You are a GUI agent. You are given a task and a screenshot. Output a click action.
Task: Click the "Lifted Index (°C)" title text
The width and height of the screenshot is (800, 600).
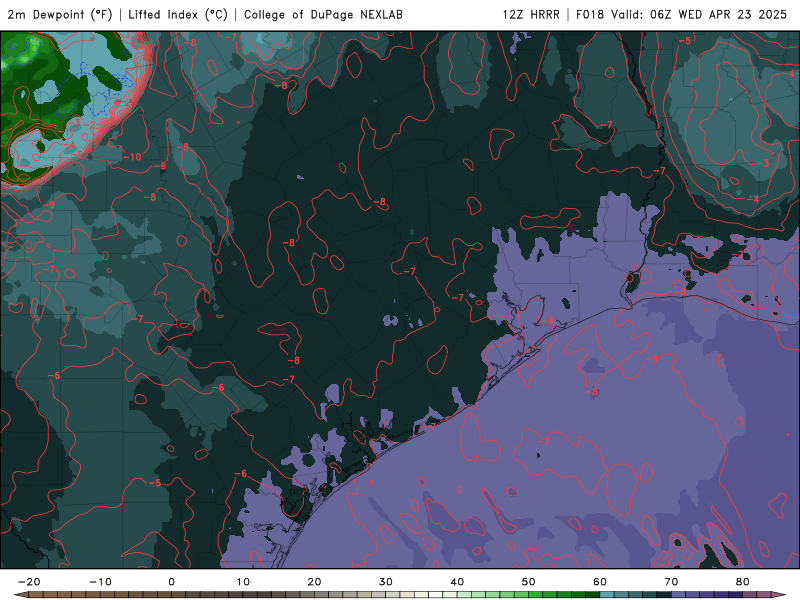click(x=178, y=15)
